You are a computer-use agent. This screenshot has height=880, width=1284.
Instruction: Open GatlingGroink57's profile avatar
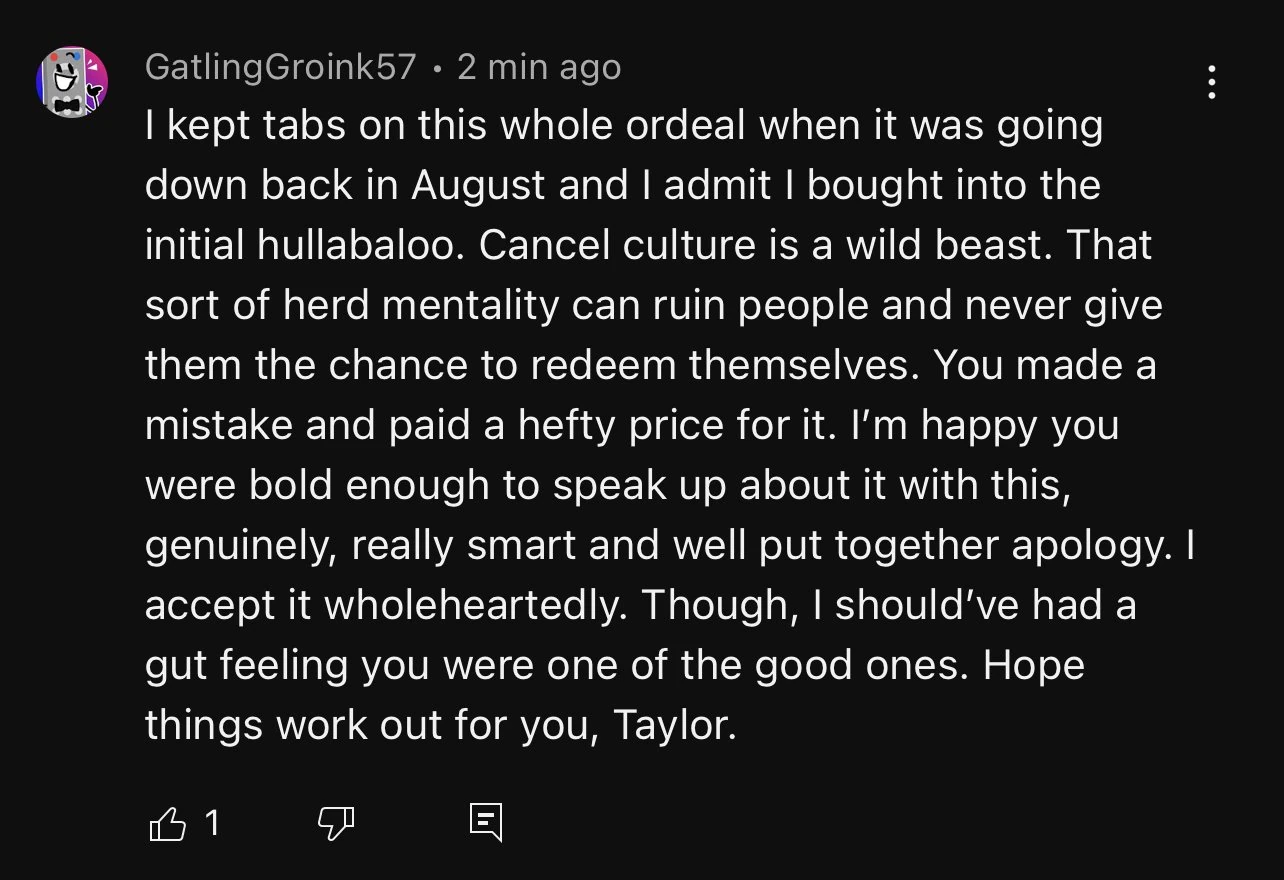tap(72, 82)
